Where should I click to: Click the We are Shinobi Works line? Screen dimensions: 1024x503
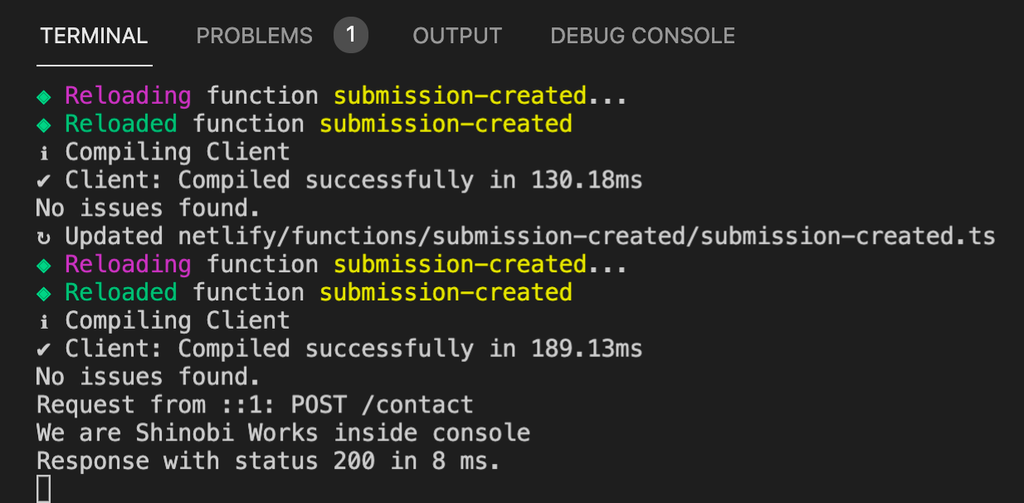[283, 433]
